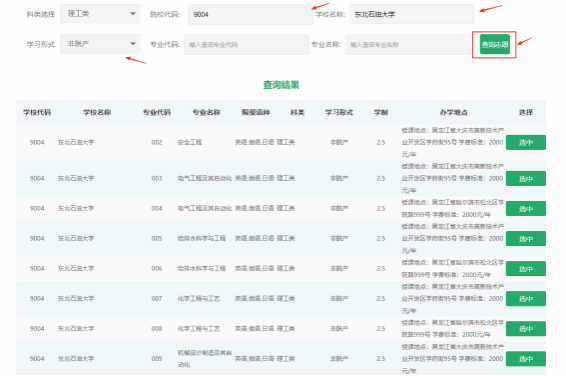Focus the 专业名称 input field

408,44
